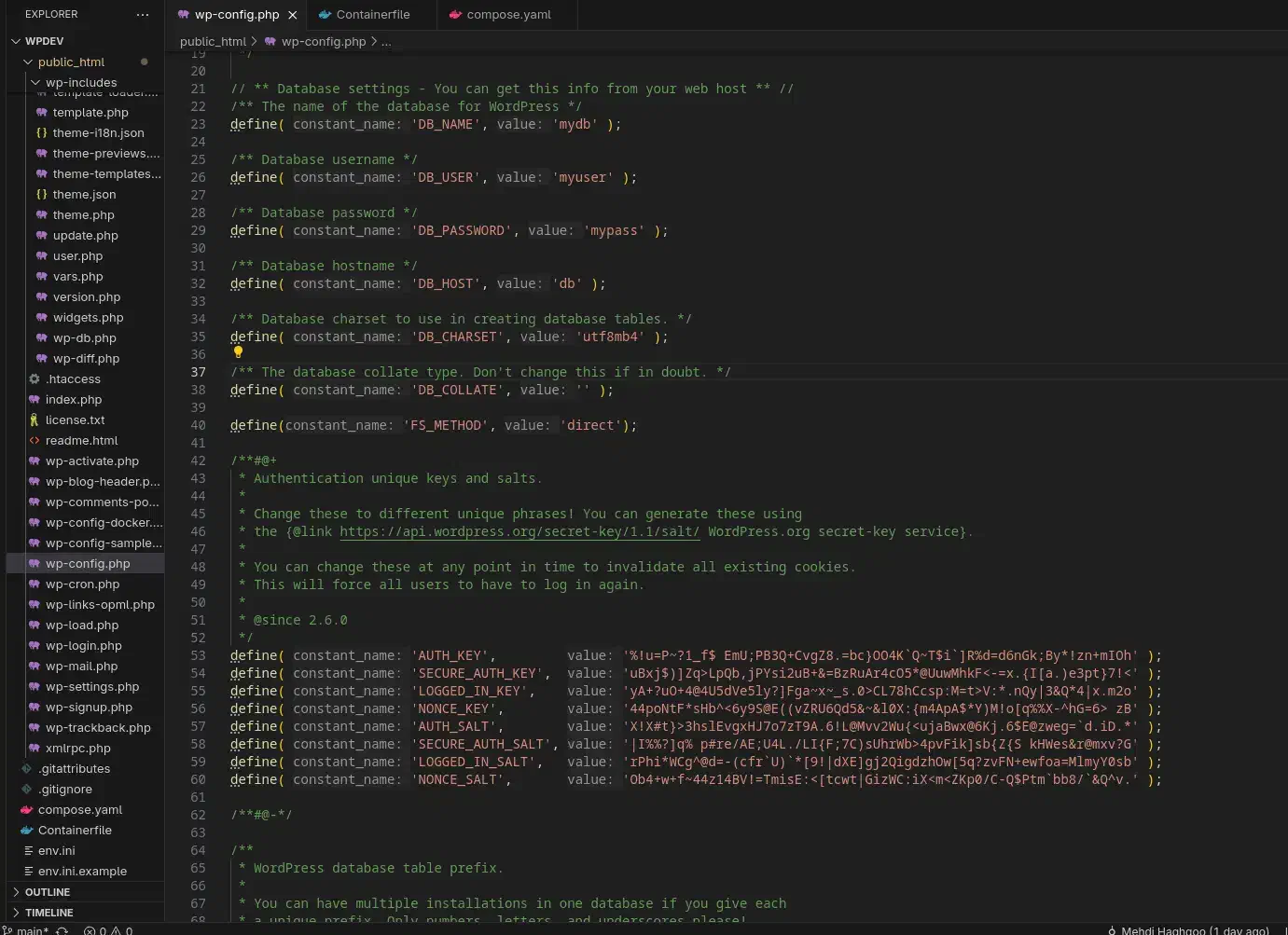Expand the OUTLINE section
This screenshot has height=935, width=1288.
(47, 892)
